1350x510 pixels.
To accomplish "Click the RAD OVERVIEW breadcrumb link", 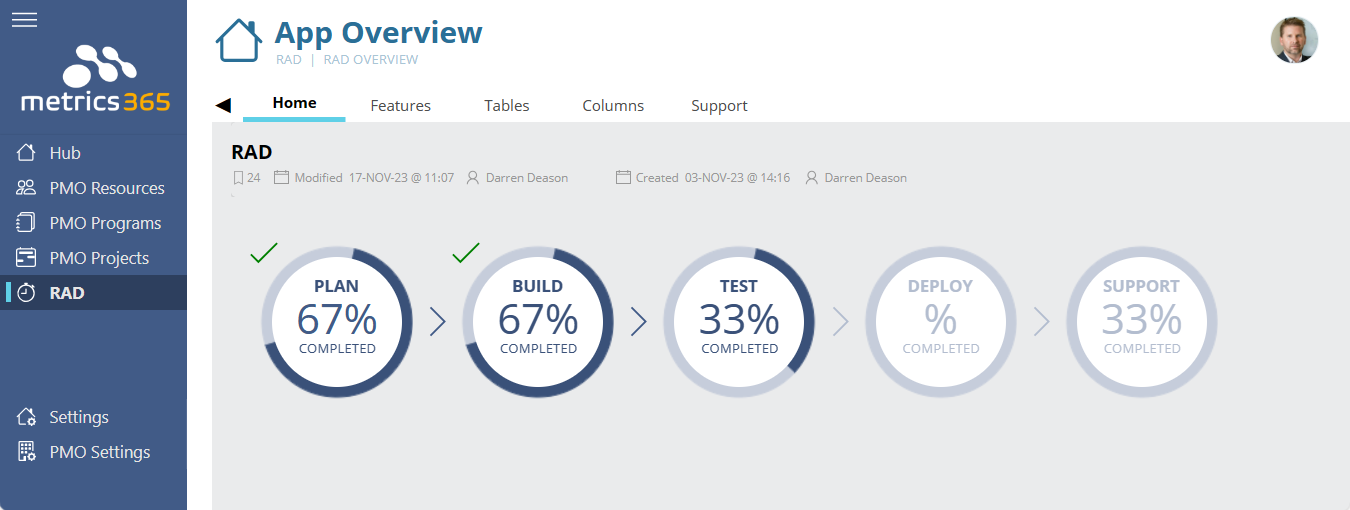I will pyautogui.click(x=371, y=60).
